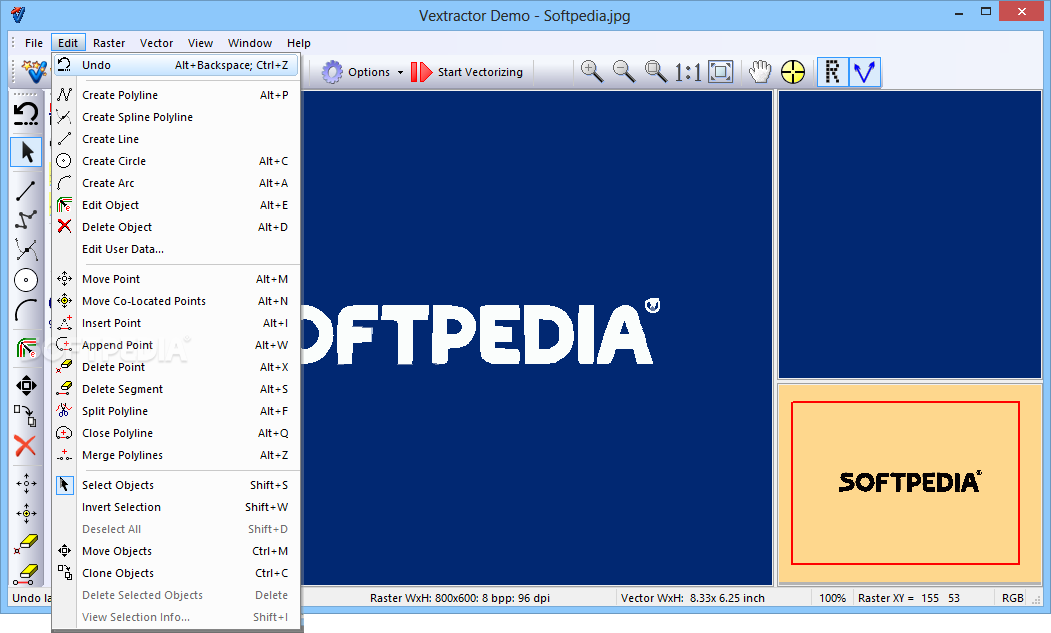The height and width of the screenshot is (633, 1051).
Task: Choose the arc tool in left toolbar
Action: coord(26,310)
